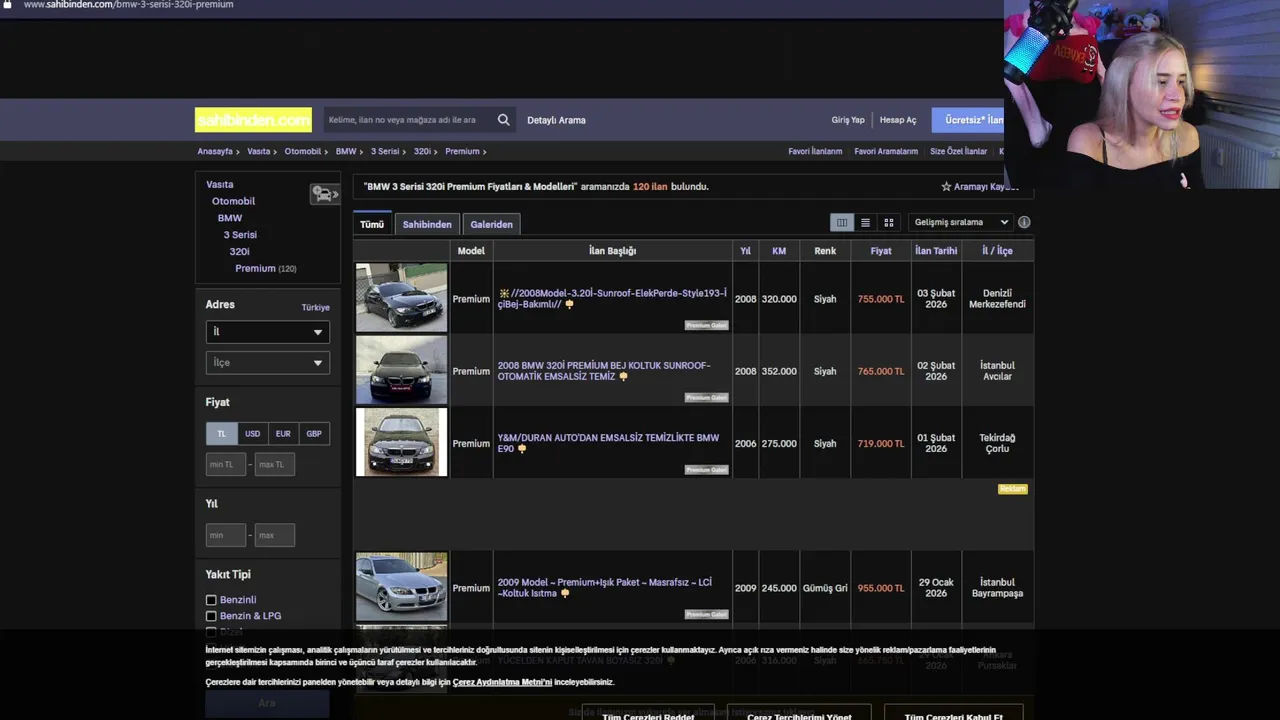Click the Türkiye address link
The image size is (1280, 720).
[x=315, y=308]
